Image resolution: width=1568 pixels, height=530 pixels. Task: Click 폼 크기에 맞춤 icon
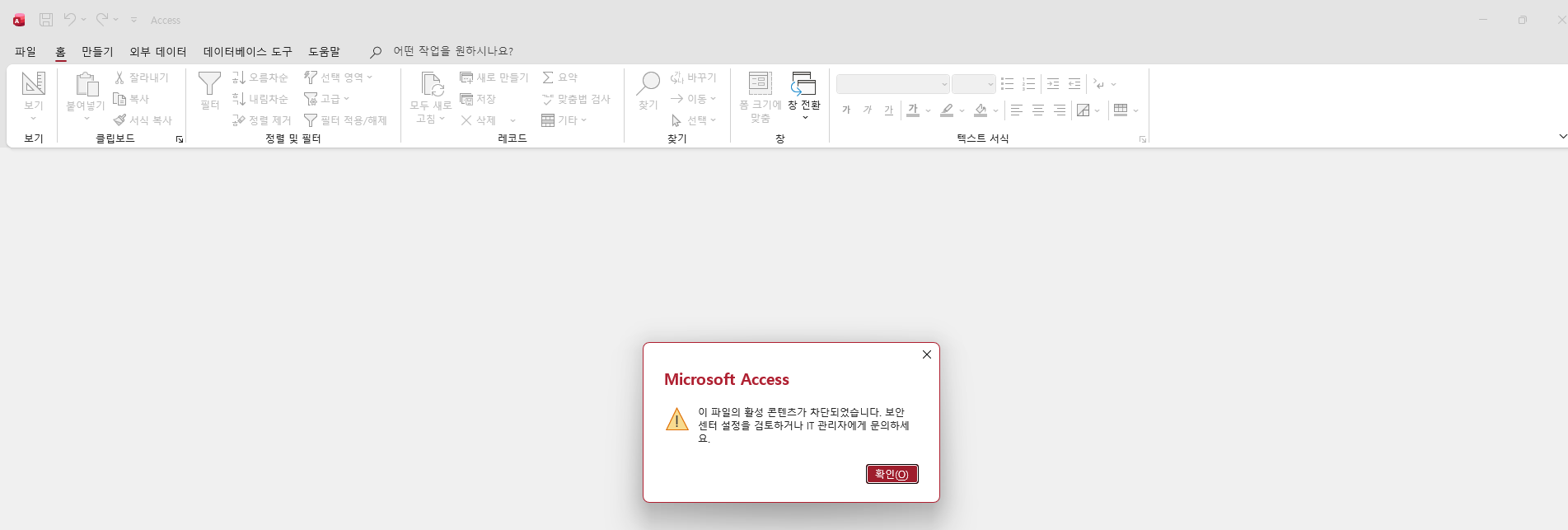pyautogui.click(x=760, y=83)
